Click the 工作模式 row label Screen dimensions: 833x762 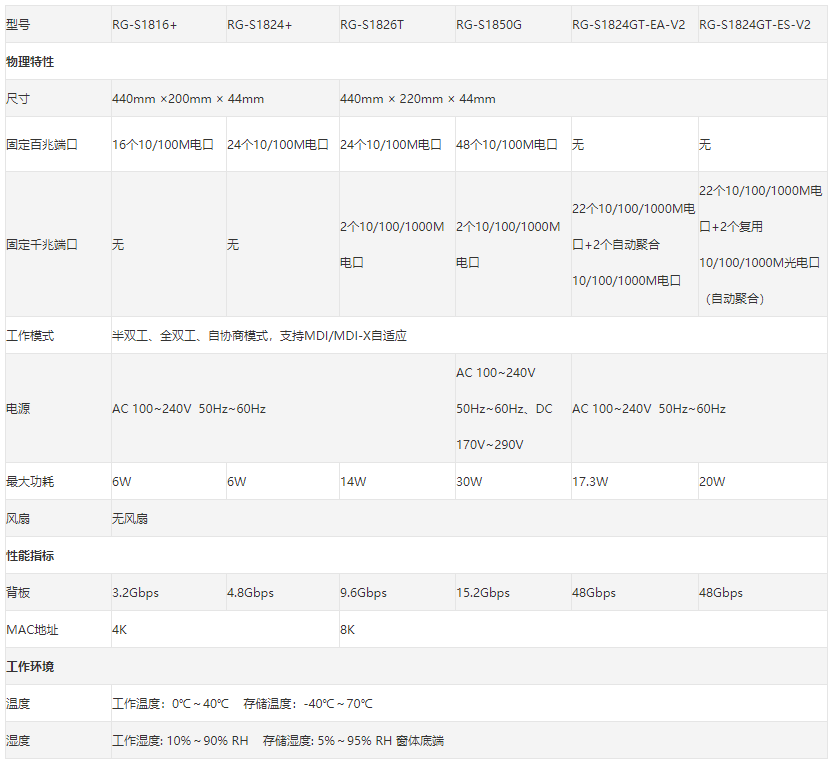click(x=30, y=336)
